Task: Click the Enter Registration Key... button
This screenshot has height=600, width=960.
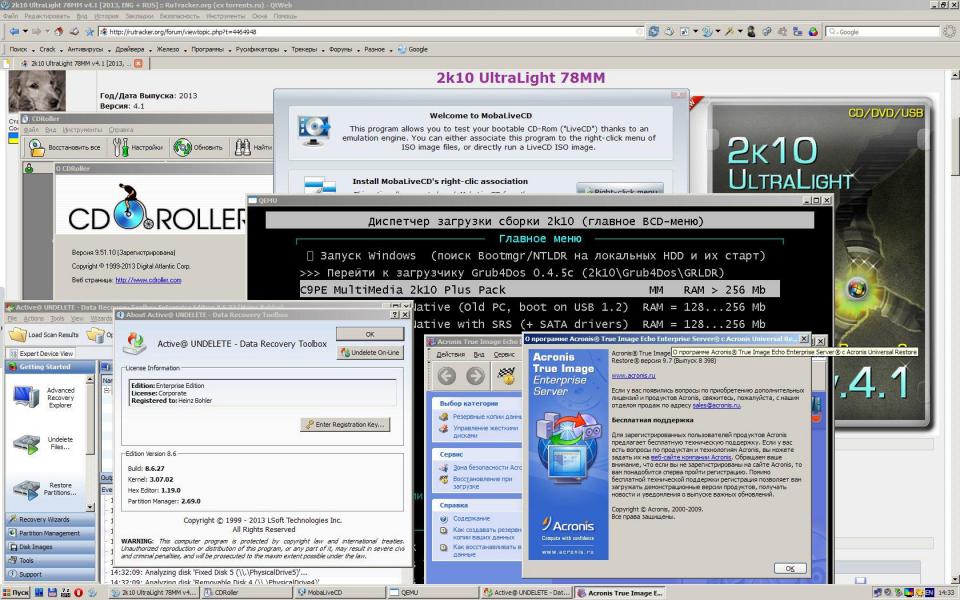Action: point(345,424)
